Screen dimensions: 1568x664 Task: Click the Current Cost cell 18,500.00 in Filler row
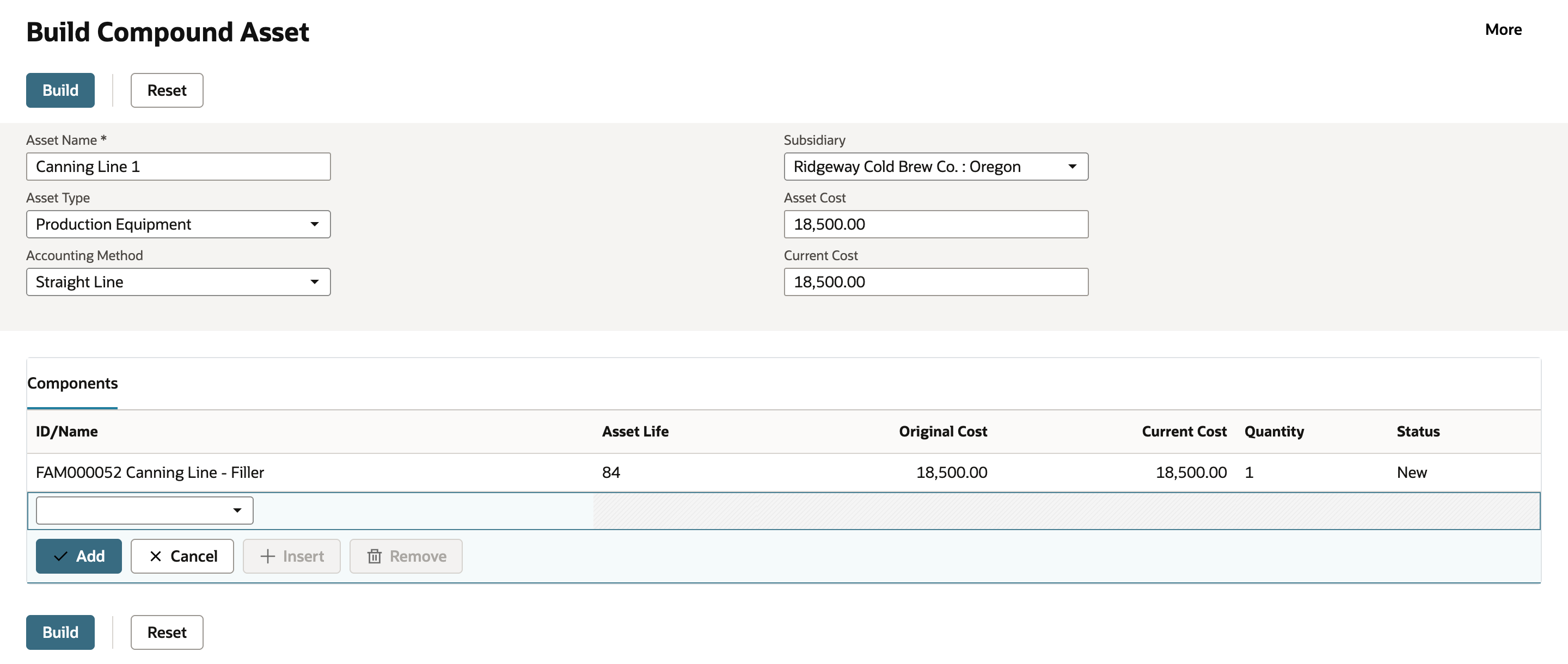[x=1191, y=472]
